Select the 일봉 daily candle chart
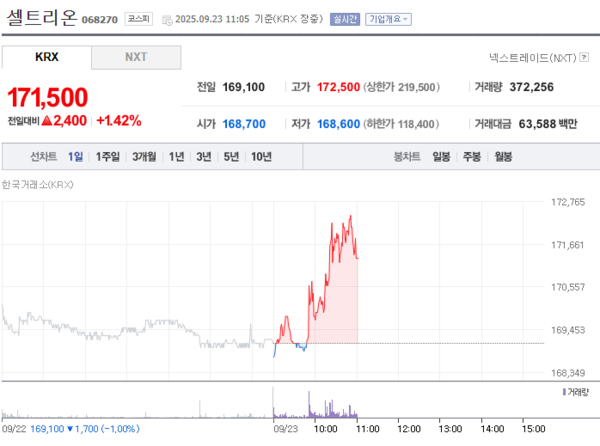 pyautogui.click(x=441, y=156)
